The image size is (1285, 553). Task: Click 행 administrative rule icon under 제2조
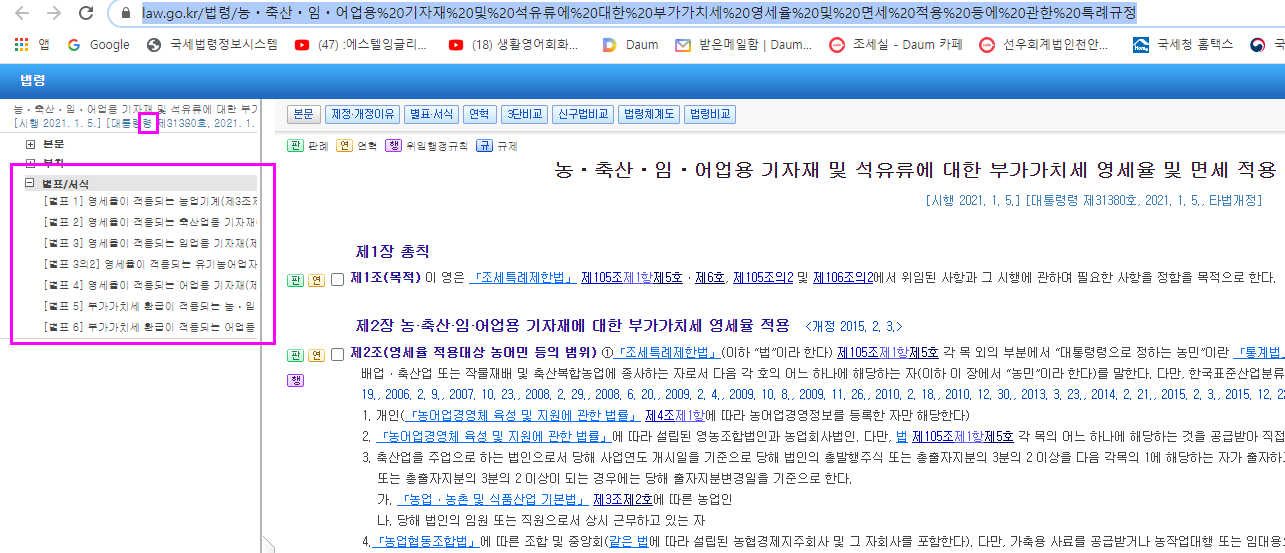tap(295, 380)
